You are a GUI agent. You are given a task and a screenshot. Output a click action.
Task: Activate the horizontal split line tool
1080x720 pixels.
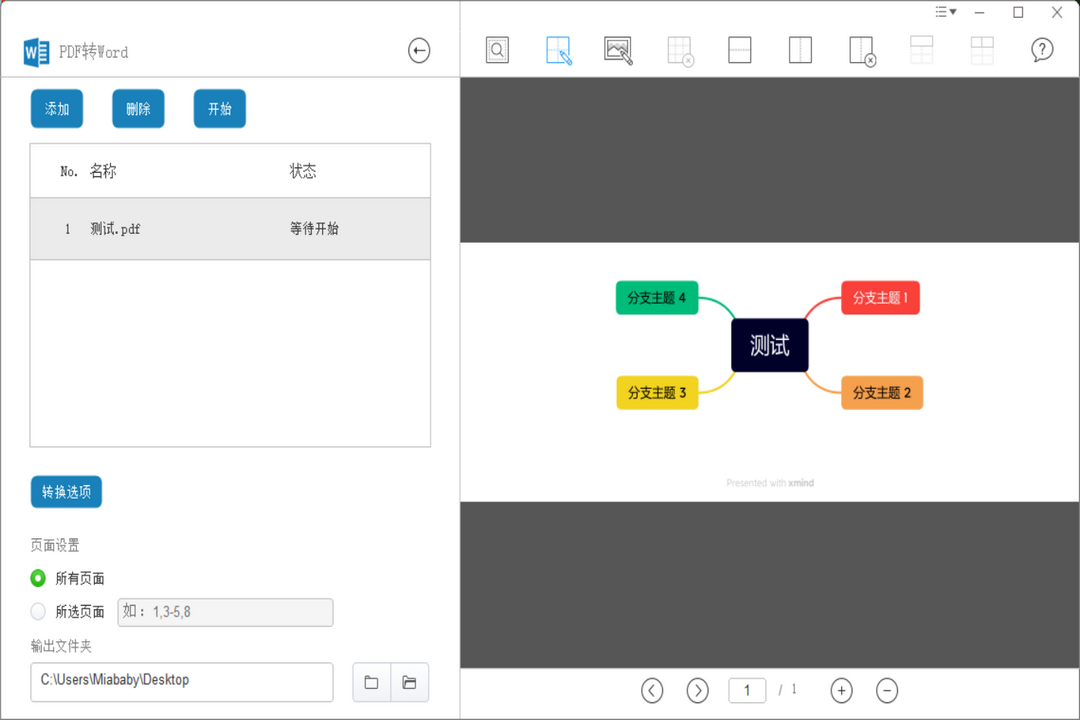(x=739, y=49)
